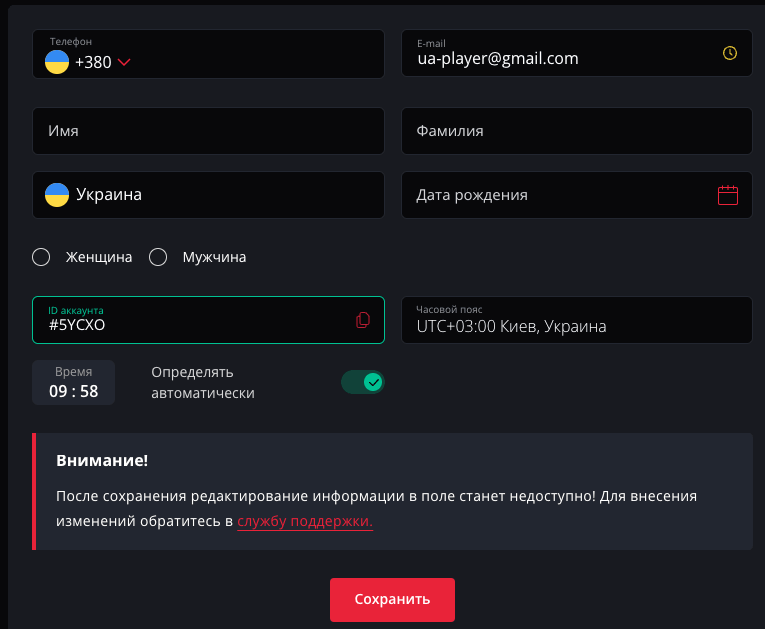Click the Время 09:58 time box
The width and height of the screenshot is (765, 629).
pos(73,383)
